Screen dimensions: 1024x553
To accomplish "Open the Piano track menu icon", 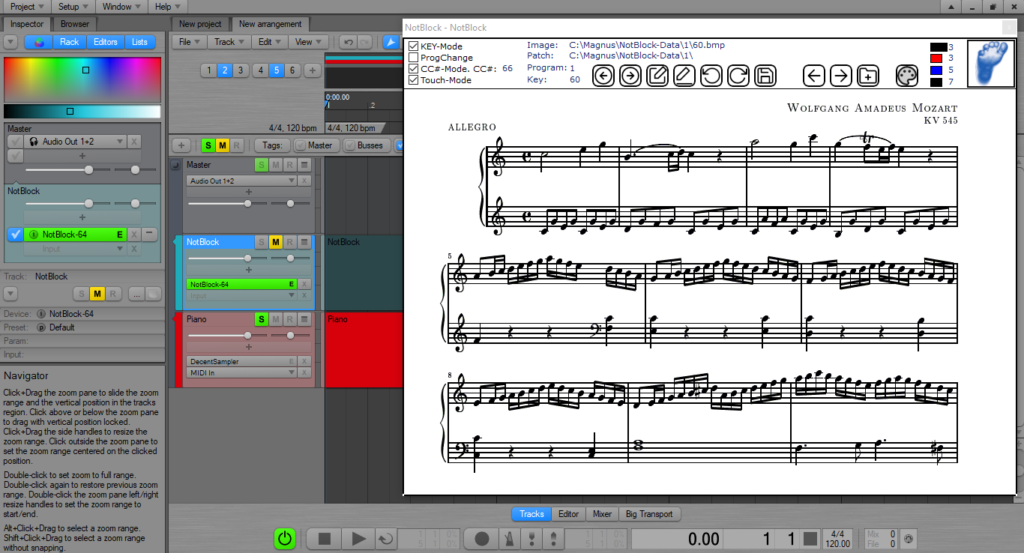I will tap(304, 319).
